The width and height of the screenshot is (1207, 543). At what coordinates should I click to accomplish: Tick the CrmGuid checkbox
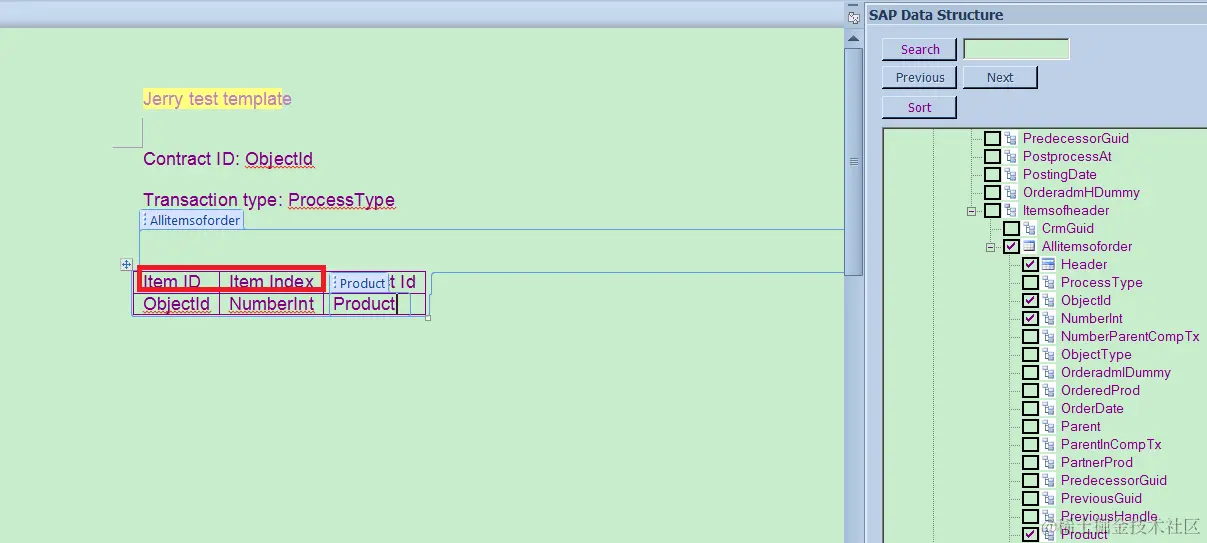tap(1011, 228)
